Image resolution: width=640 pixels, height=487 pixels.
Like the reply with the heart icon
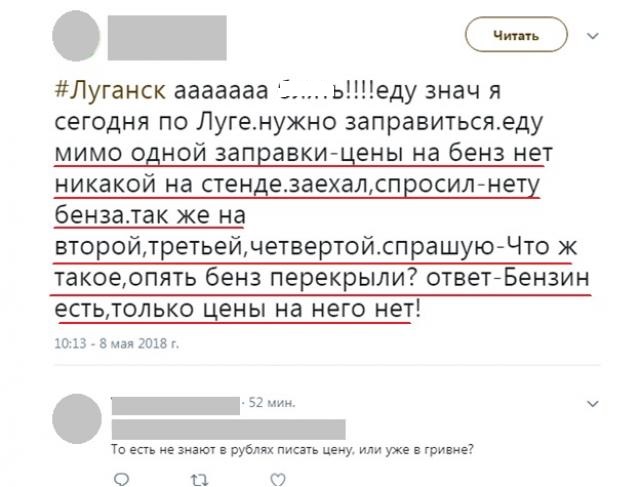(x=278, y=479)
